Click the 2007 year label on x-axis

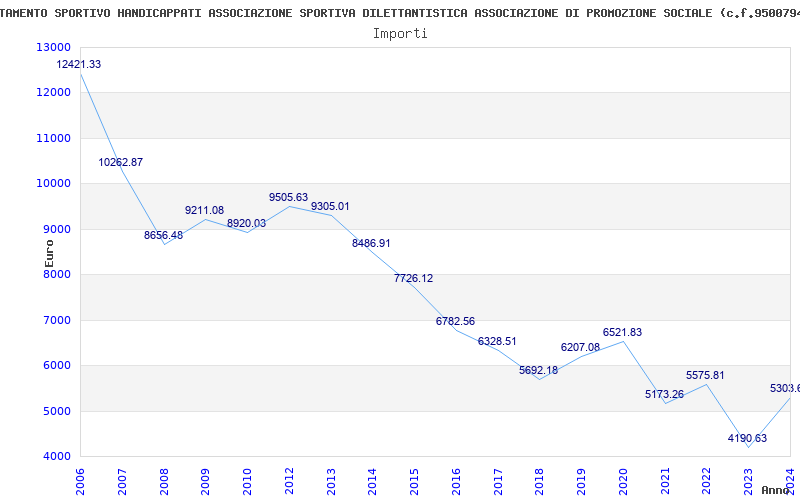tap(122, 482)
